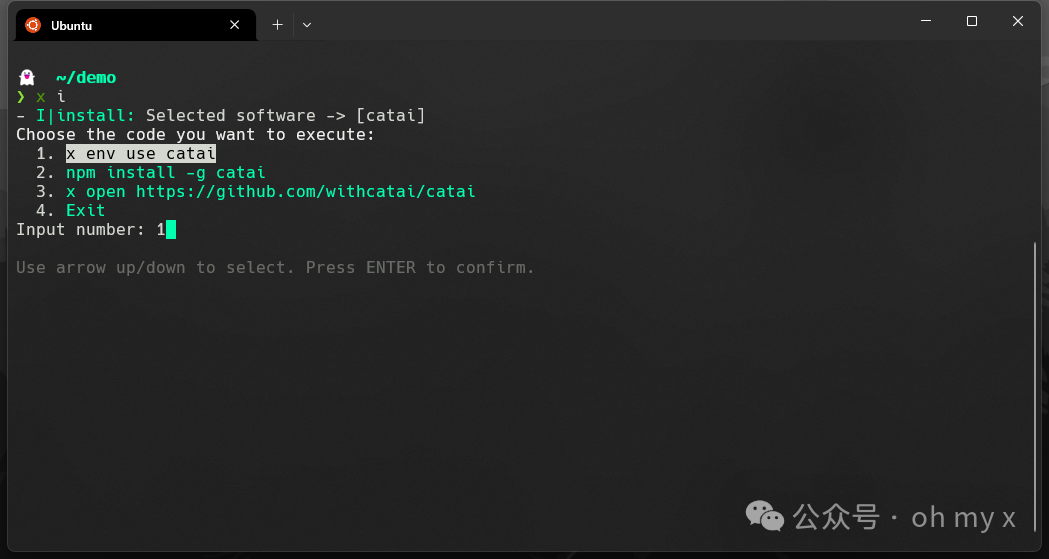Close the Ubuntu terminal tab
This screenshot has width=1049, height=559.
click(x=235, y=25)
